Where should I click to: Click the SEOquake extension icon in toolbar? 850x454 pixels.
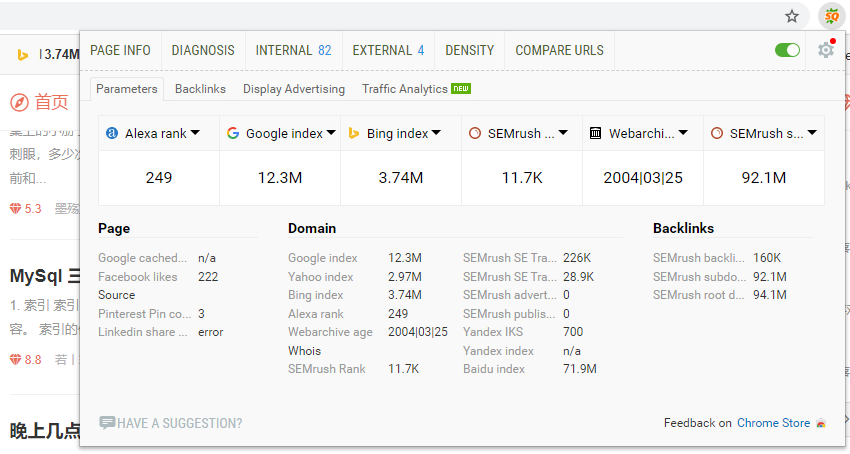coord(831,16)
